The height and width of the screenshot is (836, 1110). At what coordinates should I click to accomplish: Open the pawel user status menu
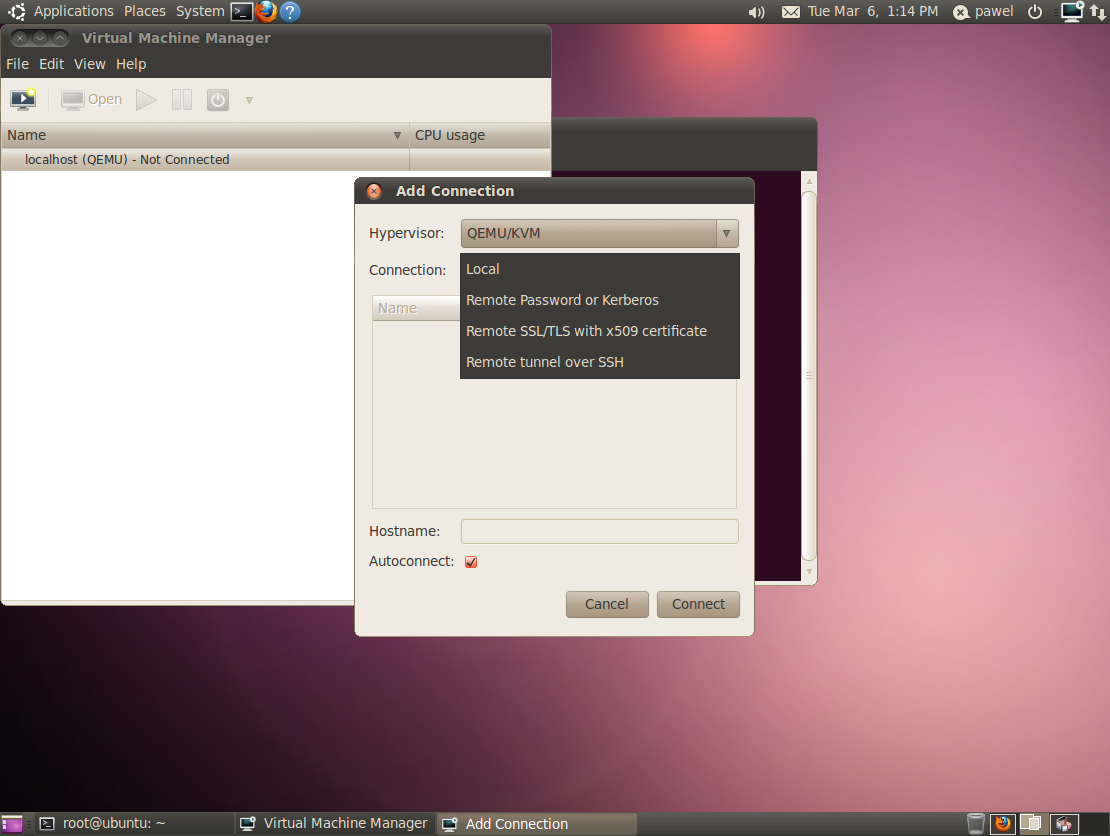(x=983, y=11)
